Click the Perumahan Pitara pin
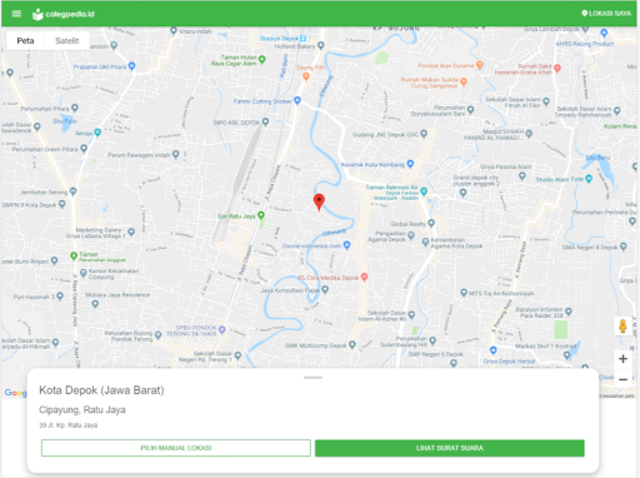 [75, 108]
